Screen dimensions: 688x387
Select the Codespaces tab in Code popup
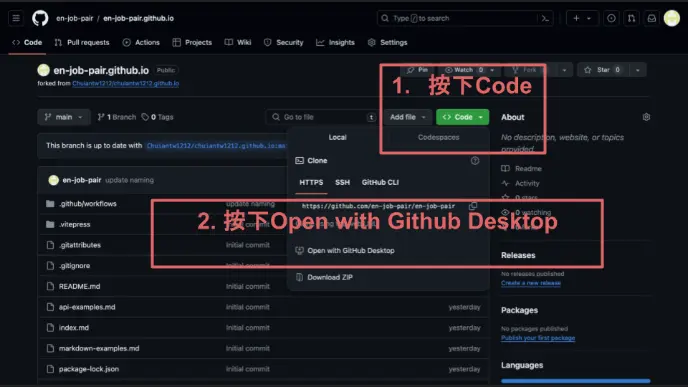coord(438,137)
